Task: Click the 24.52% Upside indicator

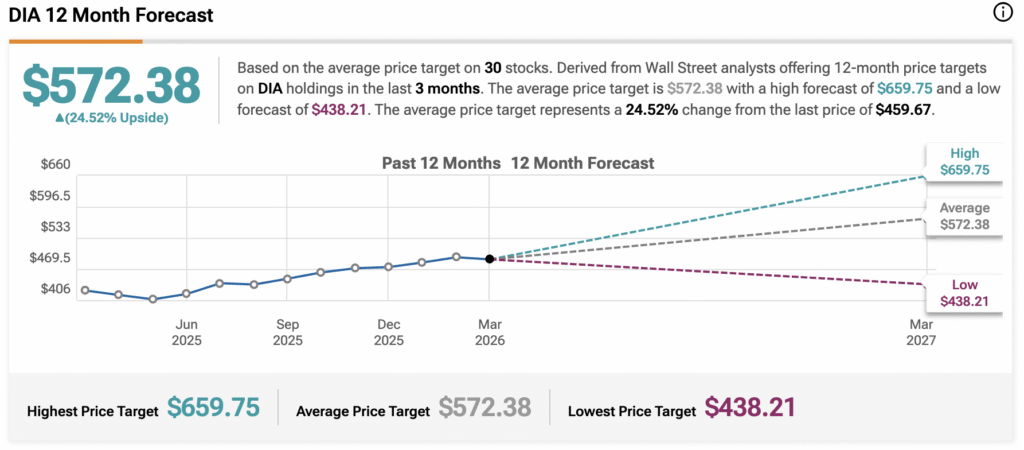Action: 112,118
